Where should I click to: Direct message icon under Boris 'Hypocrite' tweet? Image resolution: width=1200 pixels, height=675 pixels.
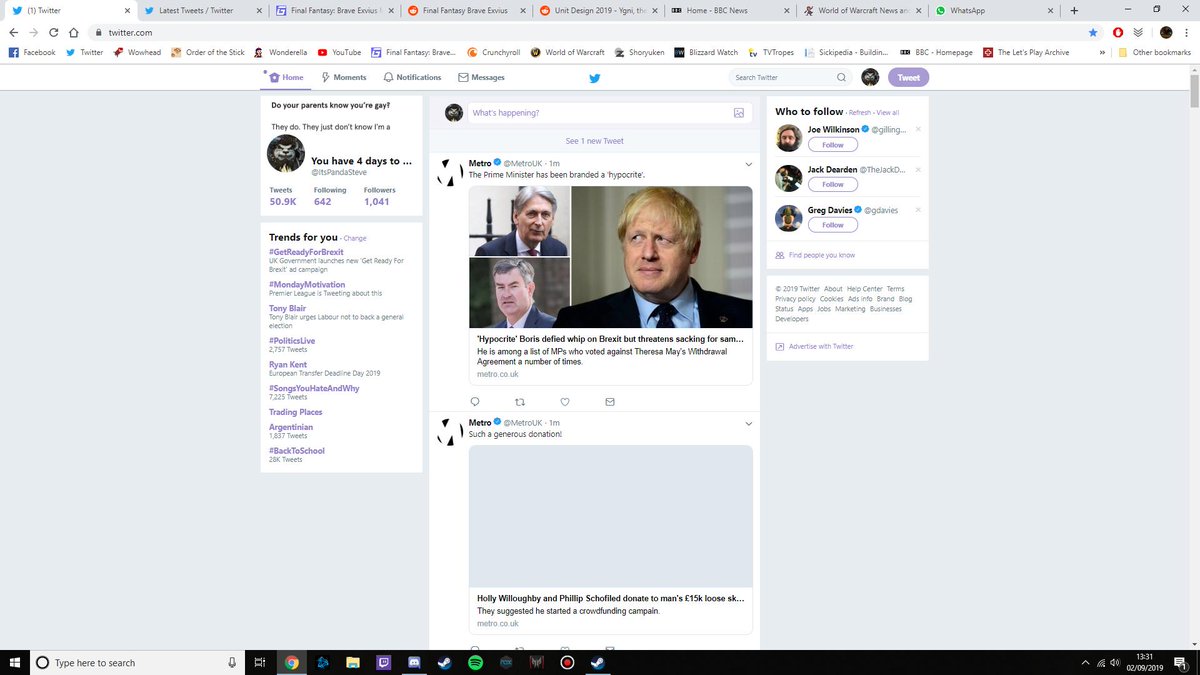[x=609, y=402]
